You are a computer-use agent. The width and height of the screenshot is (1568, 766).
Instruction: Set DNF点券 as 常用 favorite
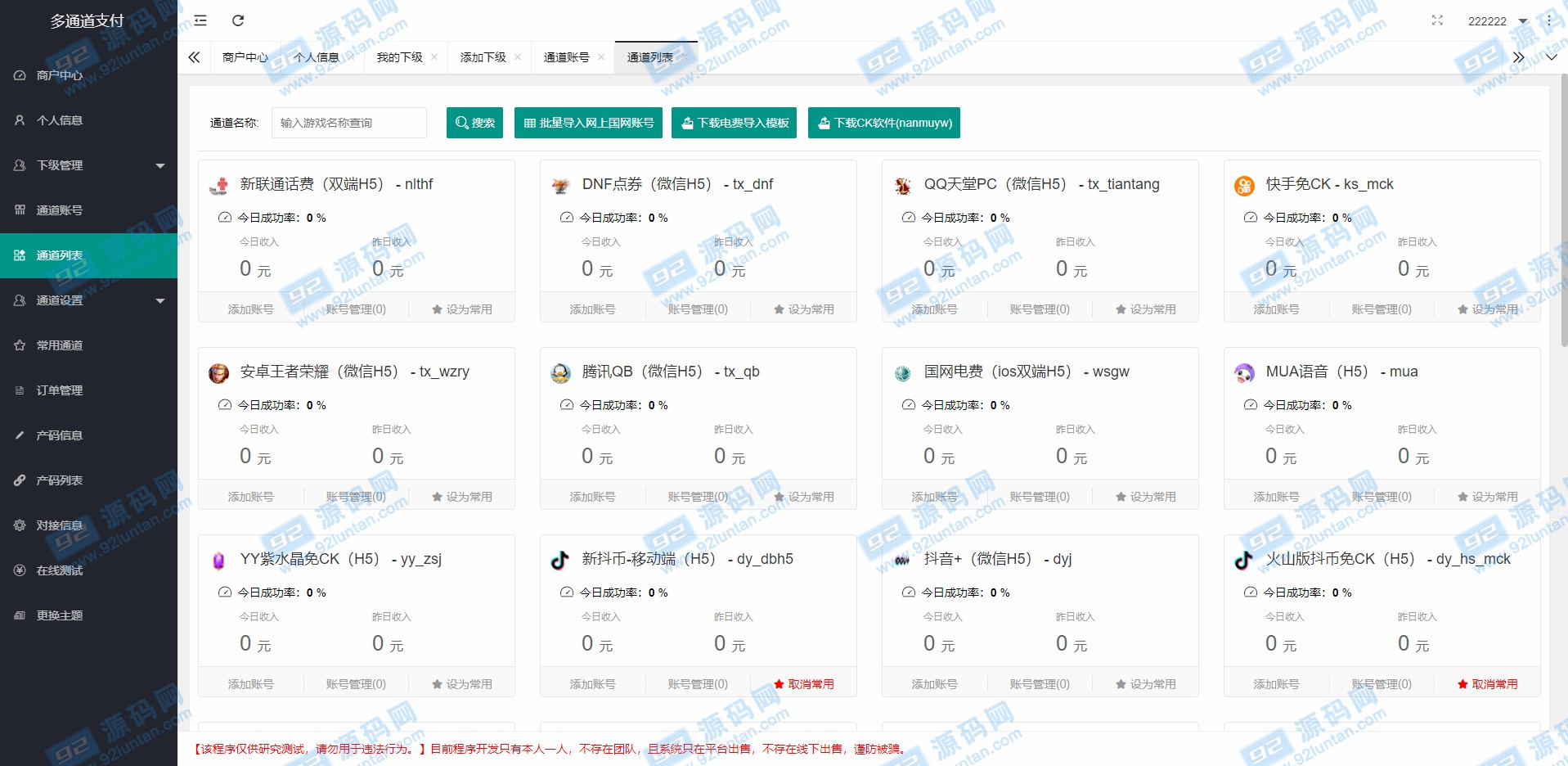coord(804,309)
